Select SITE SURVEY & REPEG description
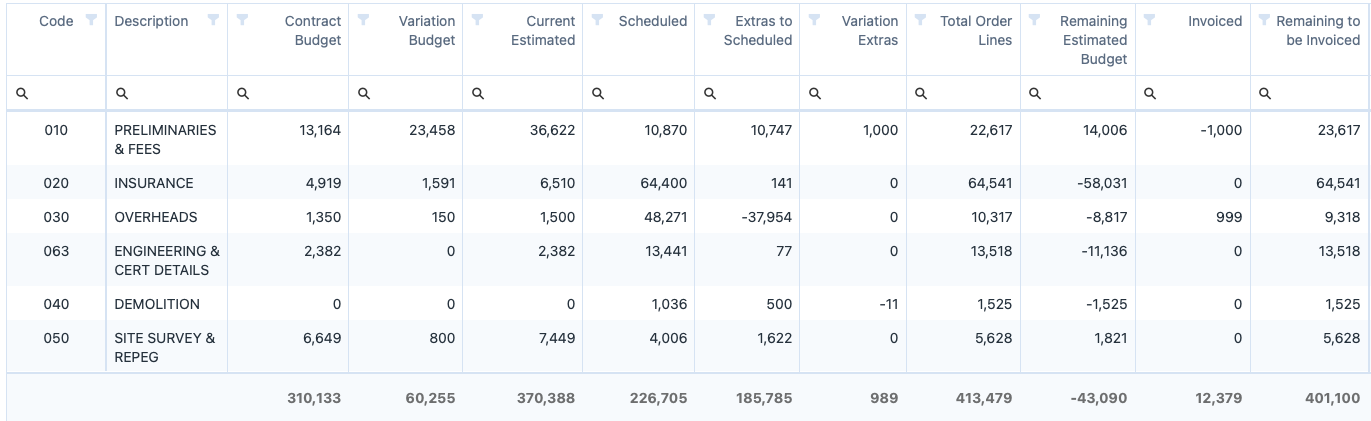The image size is (1371, 421). (x=165, y=347)
